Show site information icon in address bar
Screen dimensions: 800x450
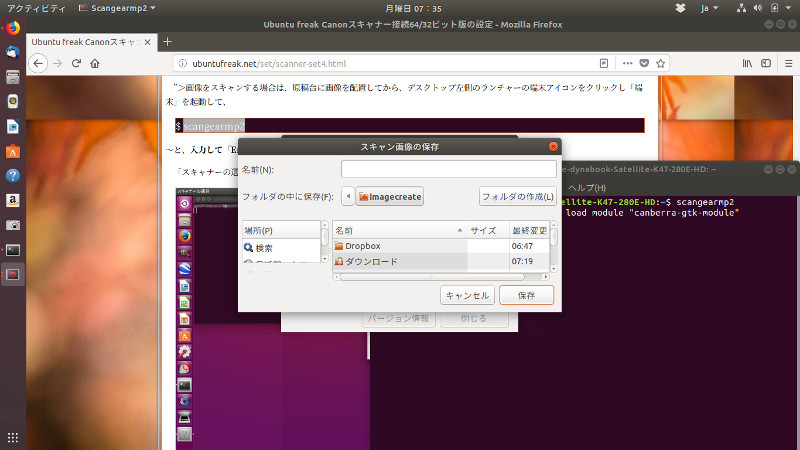(182, 63)
